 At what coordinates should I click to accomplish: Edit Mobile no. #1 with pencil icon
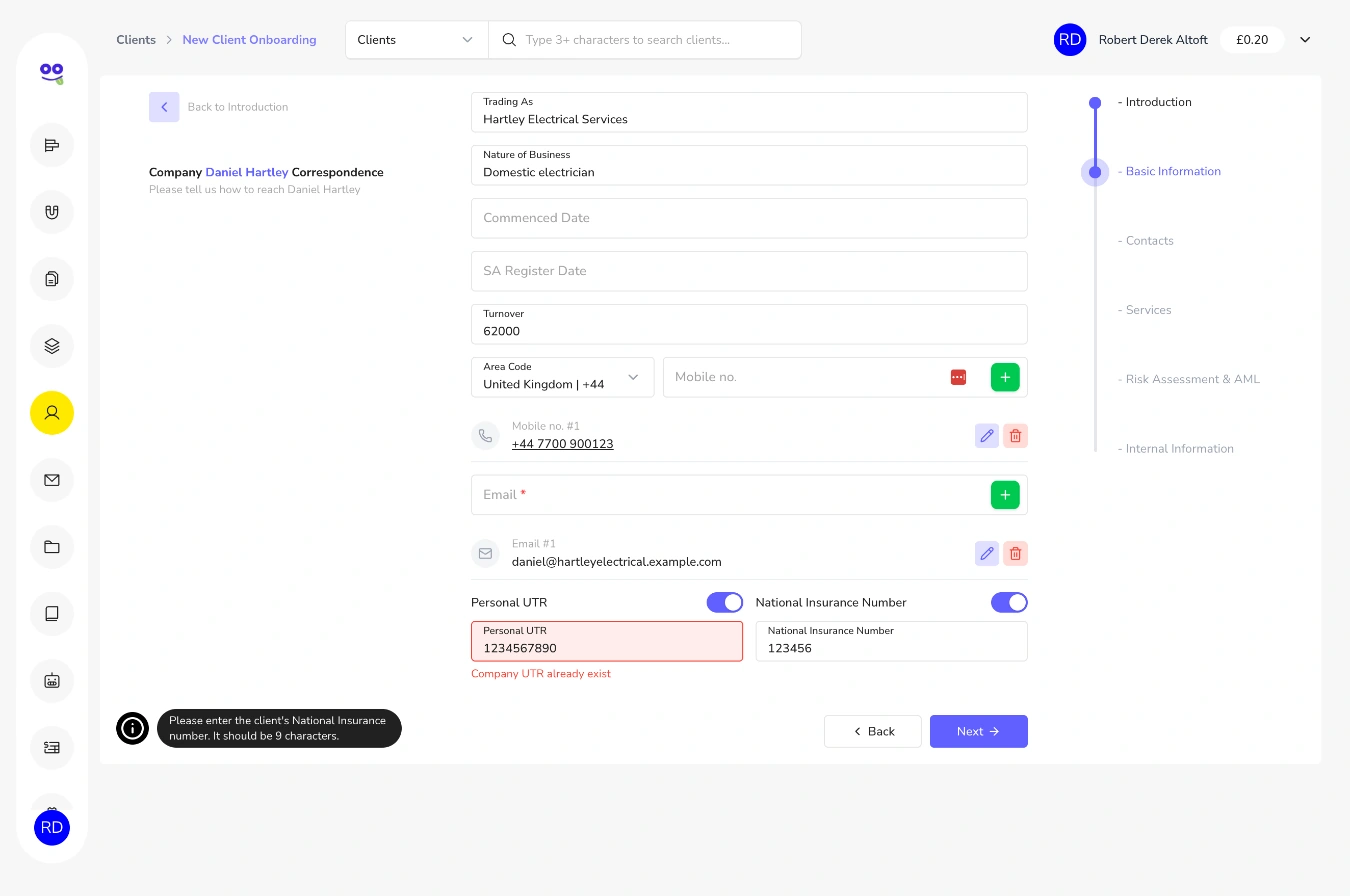987,436
